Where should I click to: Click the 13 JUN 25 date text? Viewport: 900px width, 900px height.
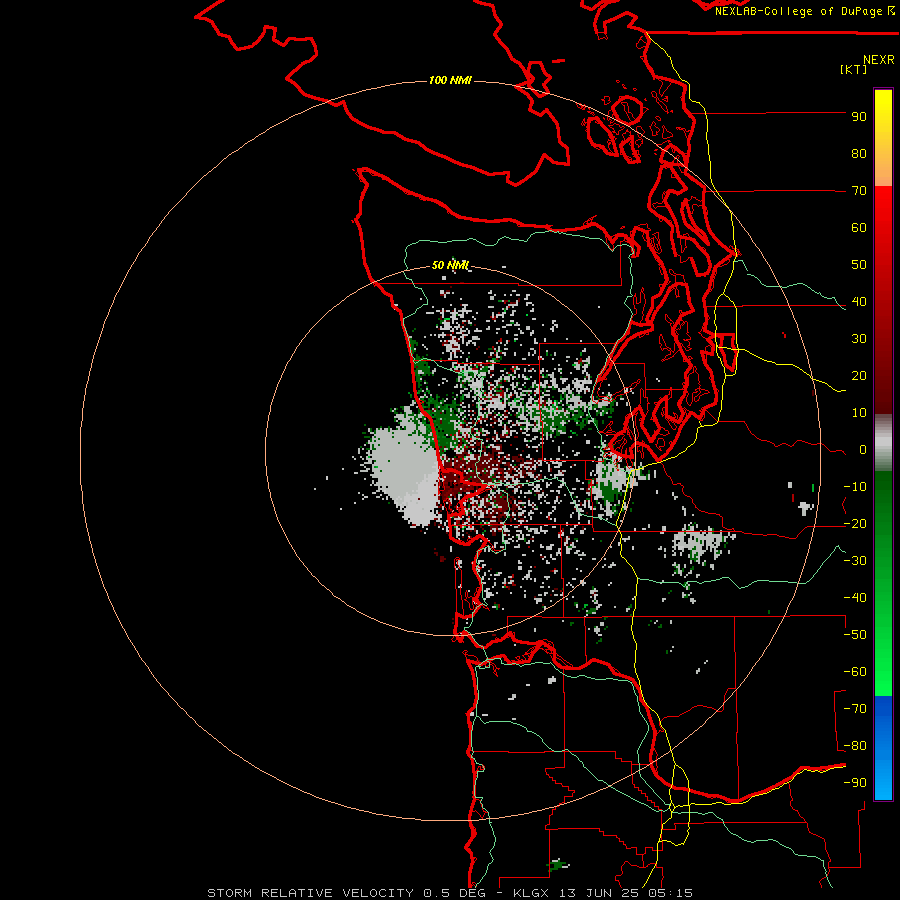point(600,893)
